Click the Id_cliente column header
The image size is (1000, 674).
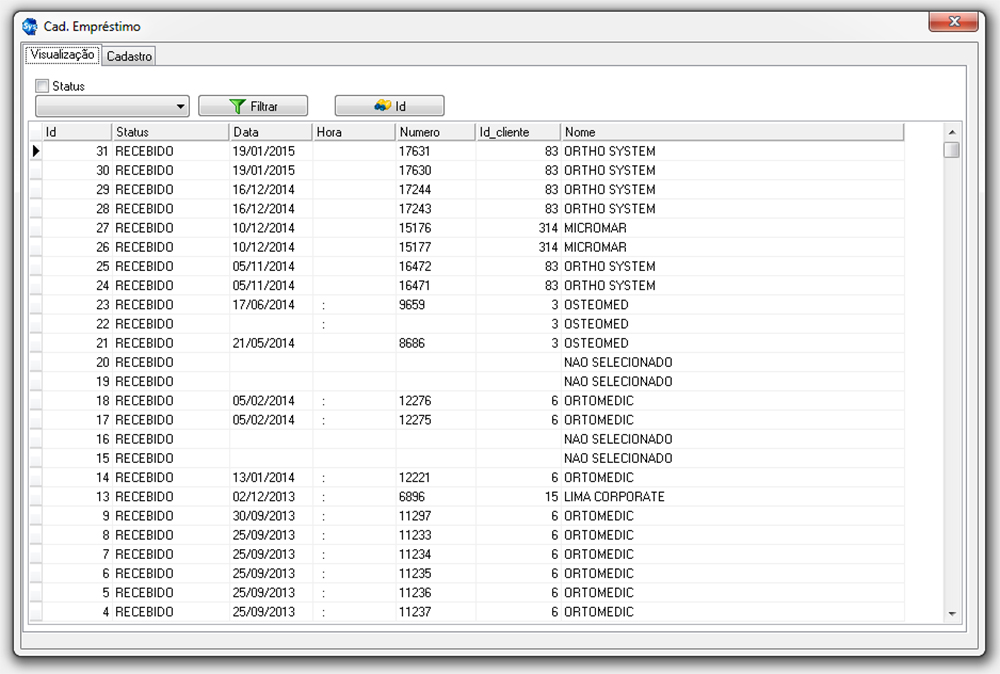click(x=517, y=132)
